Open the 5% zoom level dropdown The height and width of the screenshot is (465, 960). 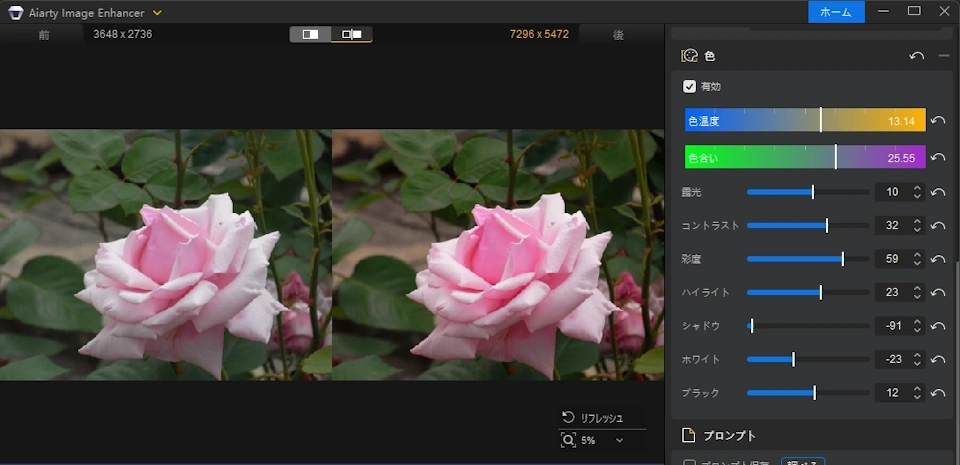pyautogui.click(x=619, y=441)
